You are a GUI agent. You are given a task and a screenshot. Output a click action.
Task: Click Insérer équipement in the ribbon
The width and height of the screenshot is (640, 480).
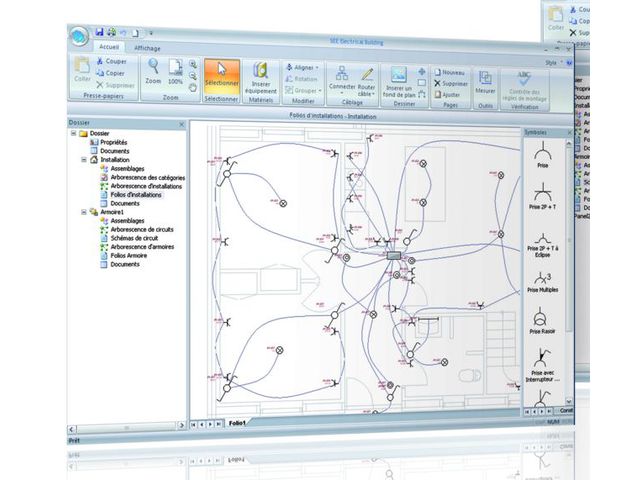click(x=259, y=78)
